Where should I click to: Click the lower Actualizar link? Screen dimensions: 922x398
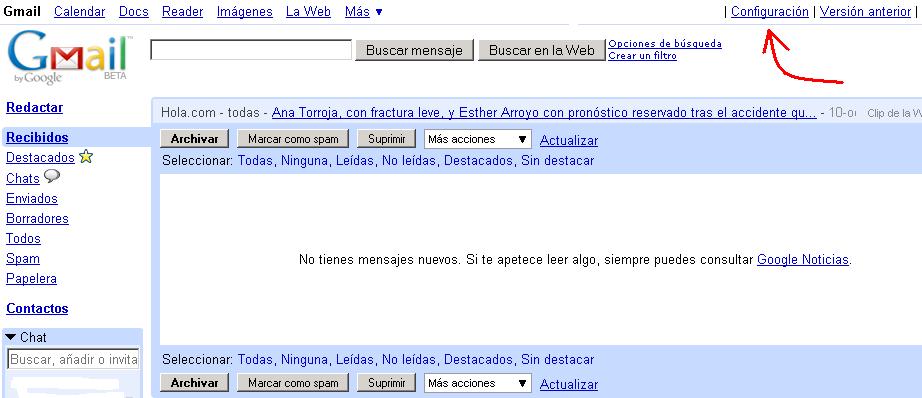tap(569, 384)
